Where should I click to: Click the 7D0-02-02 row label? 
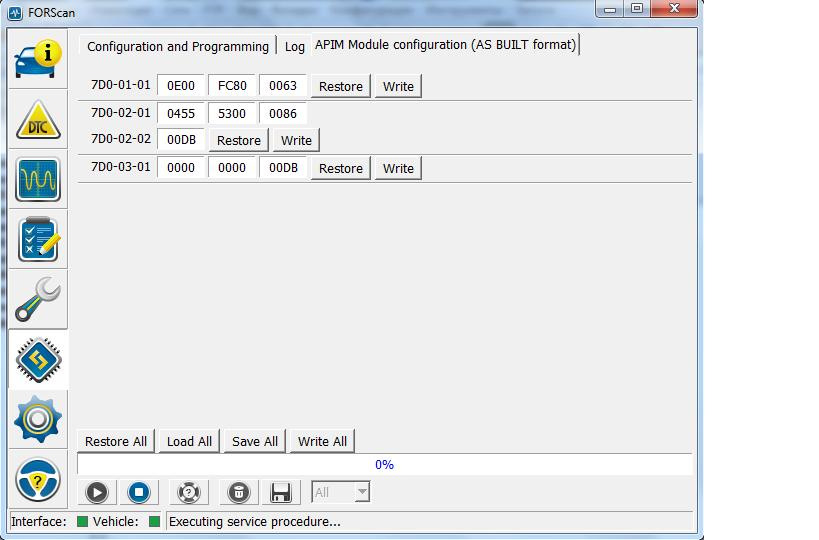pyautogui.click(x=121, y=139)
